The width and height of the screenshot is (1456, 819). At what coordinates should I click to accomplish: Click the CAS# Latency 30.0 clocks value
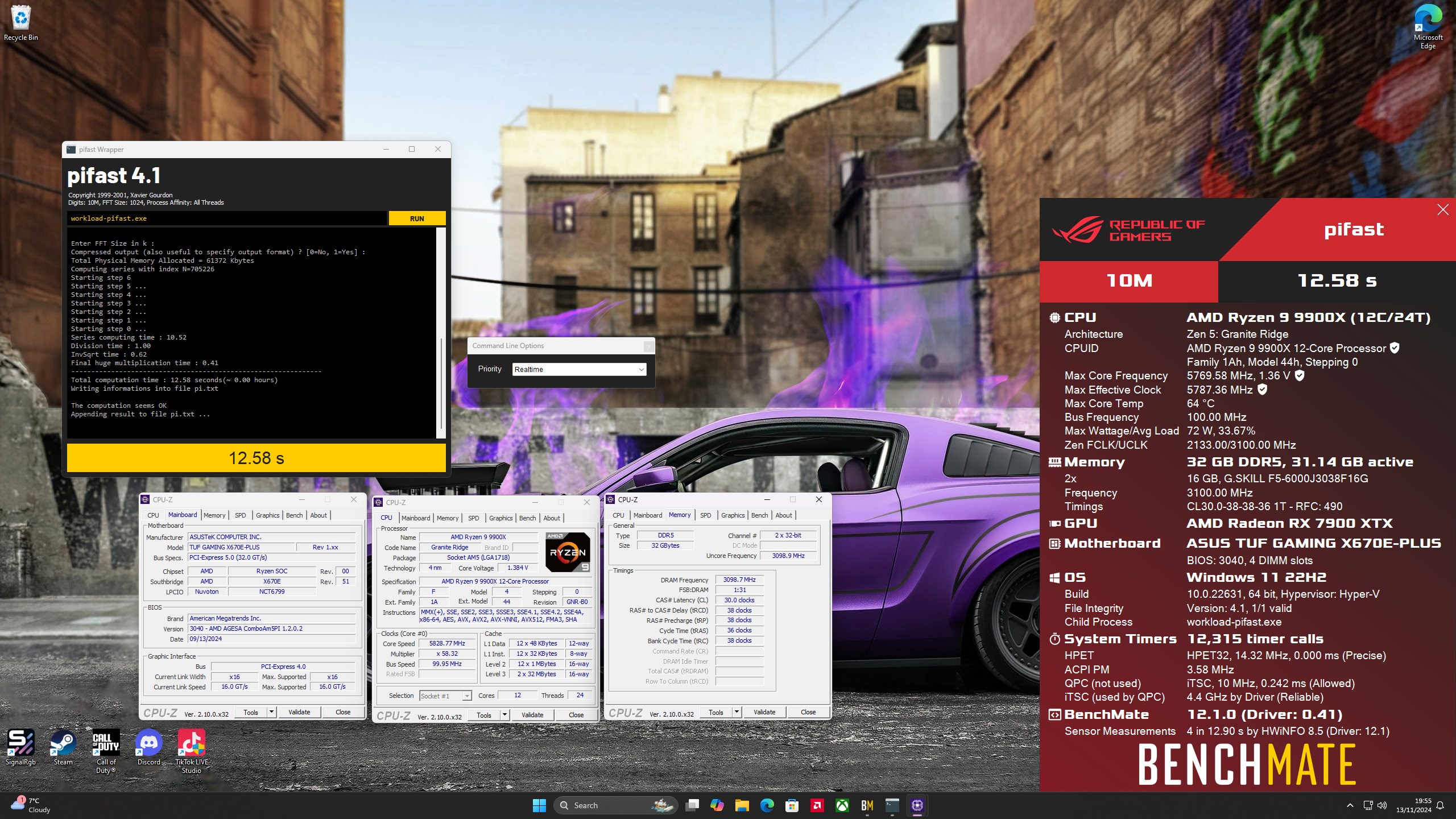[x=739, y=601]
